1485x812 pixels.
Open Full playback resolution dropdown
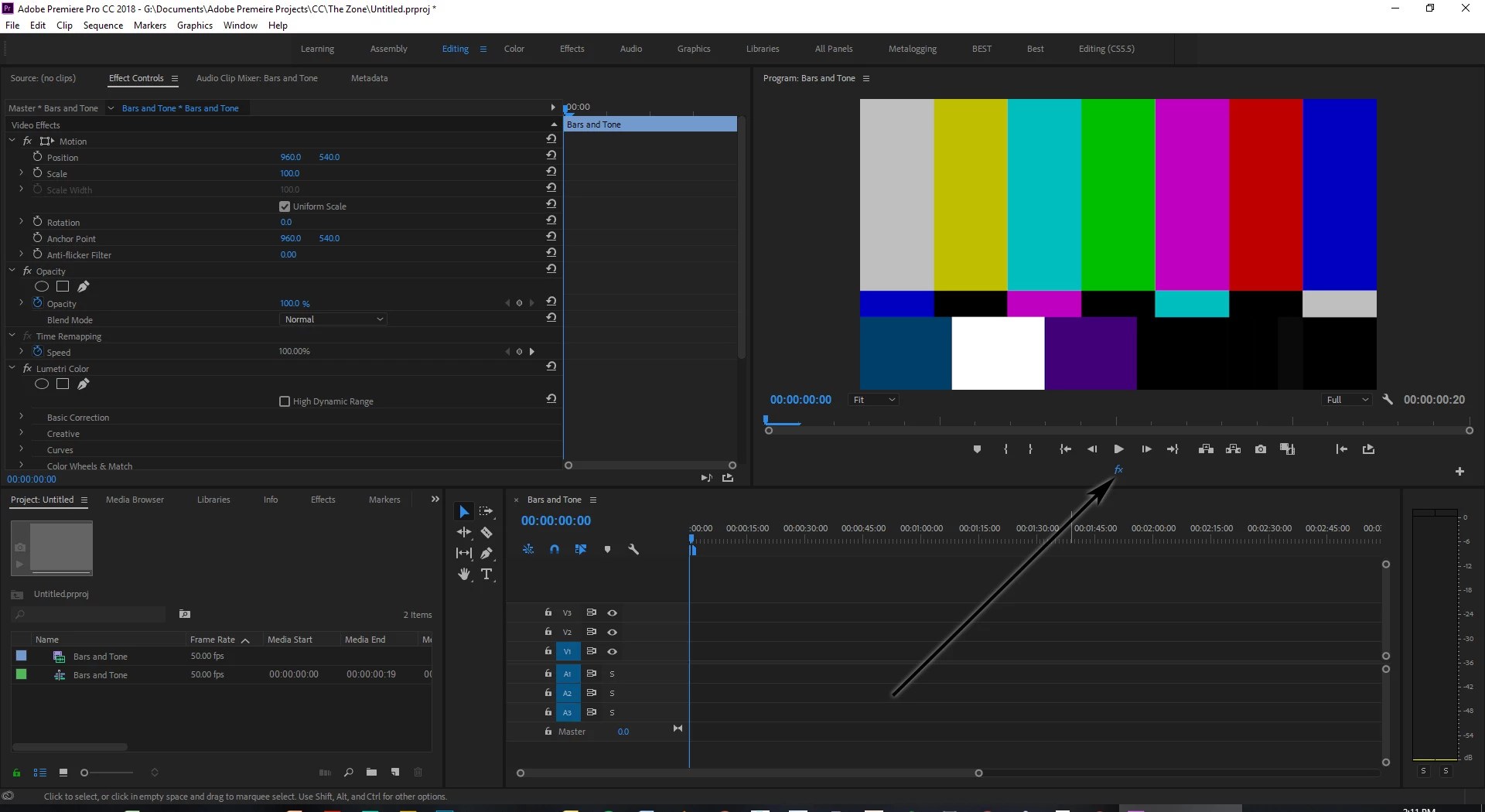click(1347, 400)
